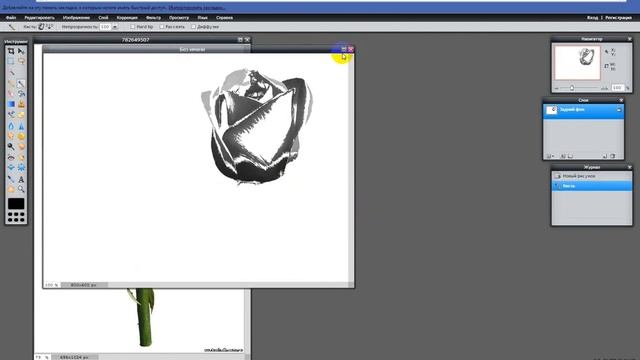
Task: Click the link in the browser bookmarks notice
Action: click(196, 8)
